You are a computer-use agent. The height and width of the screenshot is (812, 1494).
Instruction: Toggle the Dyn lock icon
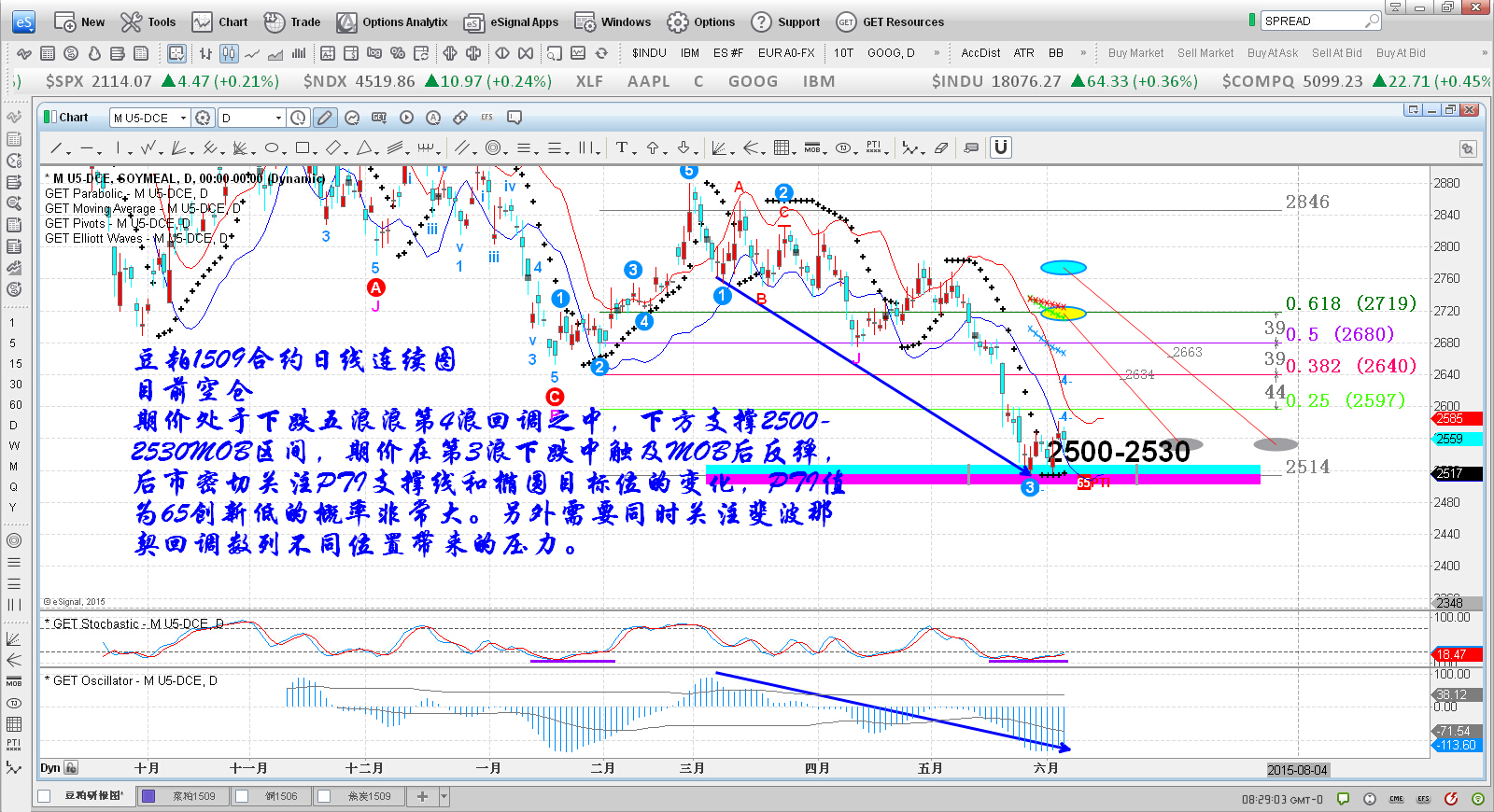coord(71,768)
